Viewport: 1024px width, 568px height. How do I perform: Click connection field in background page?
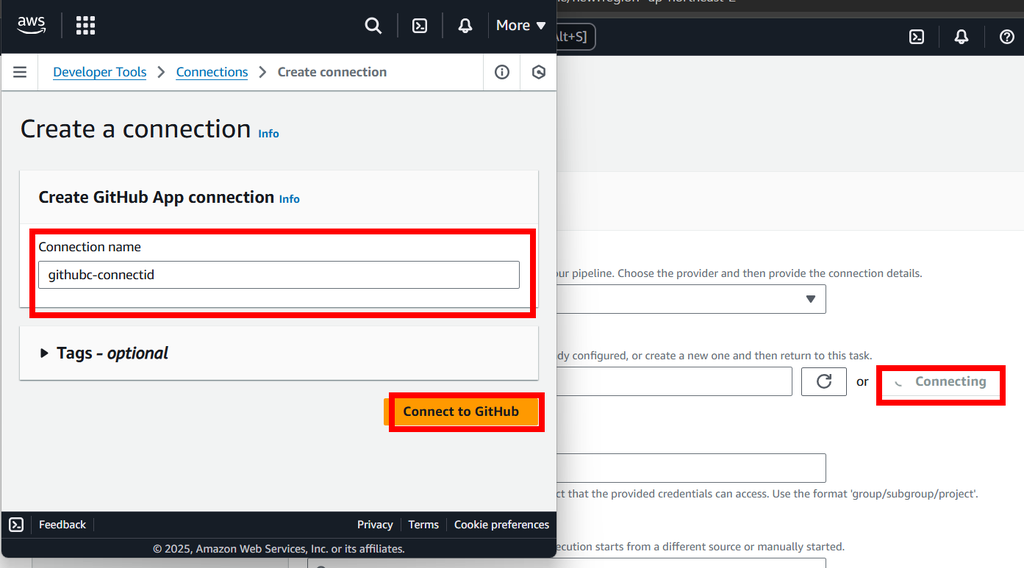[674, 381]
